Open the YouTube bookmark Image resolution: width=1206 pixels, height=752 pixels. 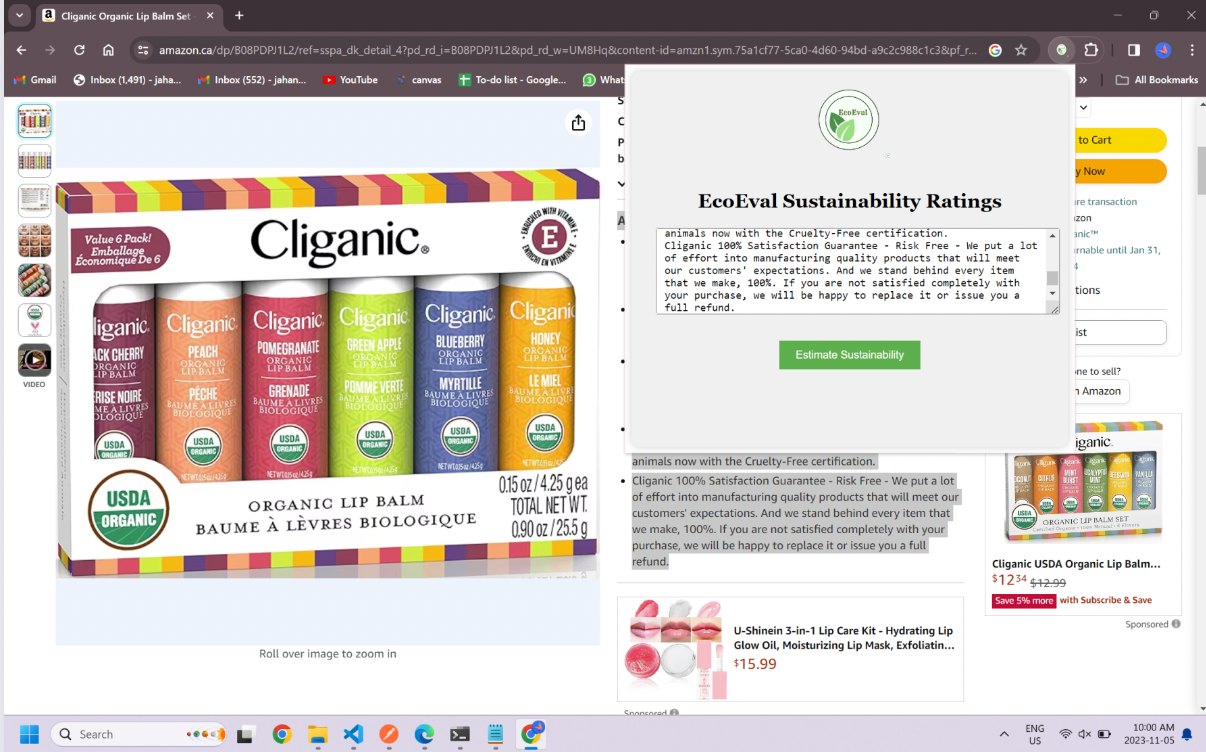(350, 80)
